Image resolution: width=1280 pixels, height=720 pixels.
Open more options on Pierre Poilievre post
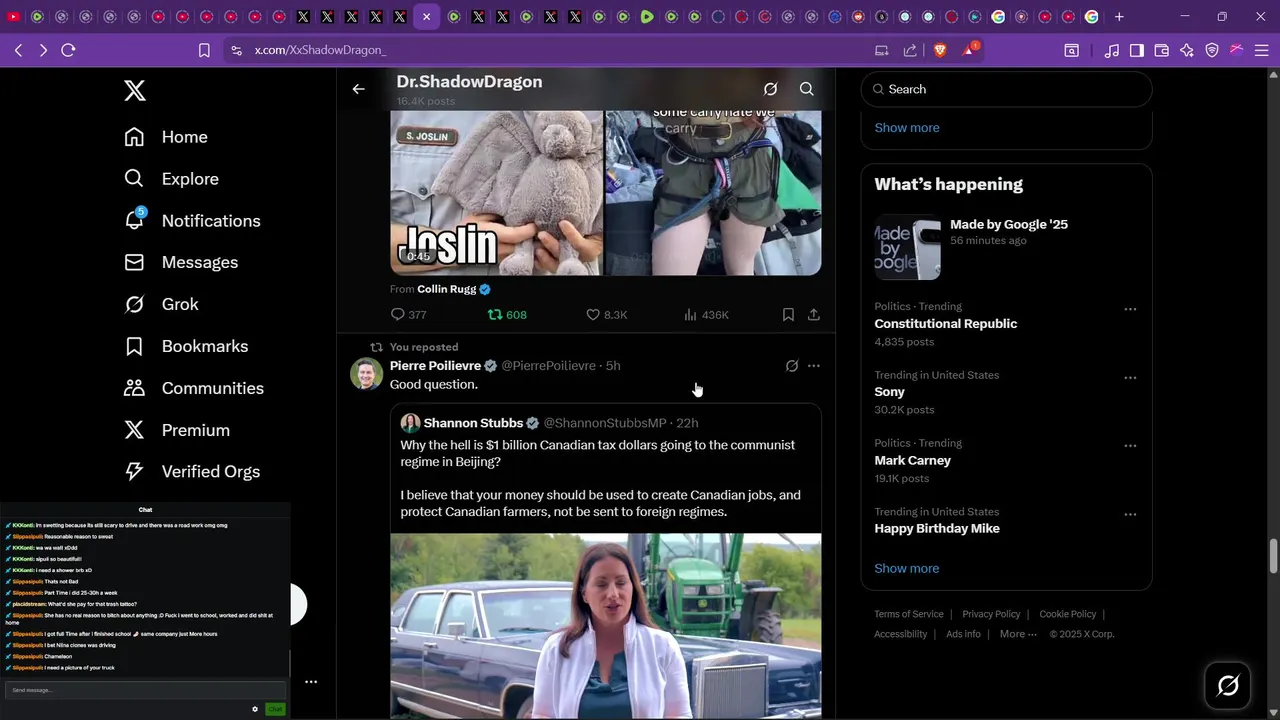pyautogui.click(x=814, y=366)
